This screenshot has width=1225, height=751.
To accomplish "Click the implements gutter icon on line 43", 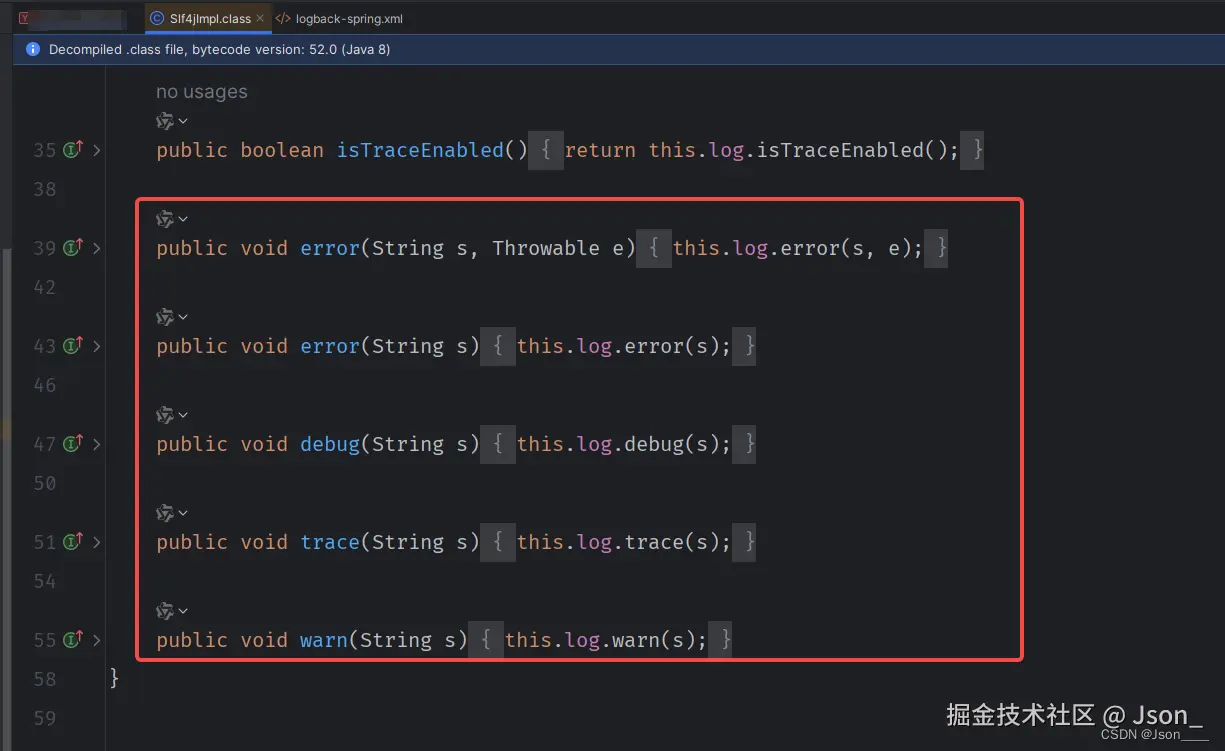I will pyautogui.click(x=72, y=346).
